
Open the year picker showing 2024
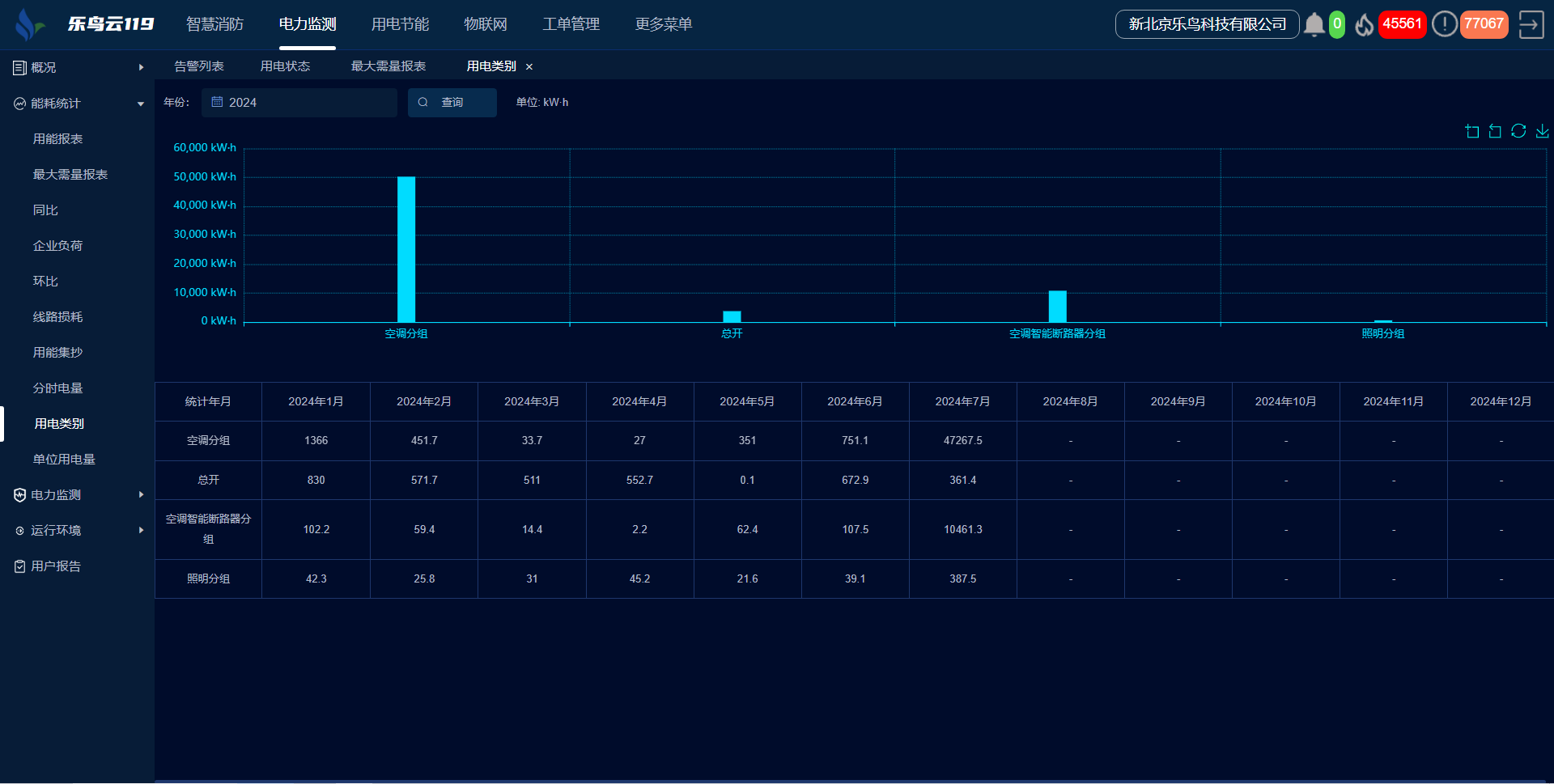tap(299, 103)
